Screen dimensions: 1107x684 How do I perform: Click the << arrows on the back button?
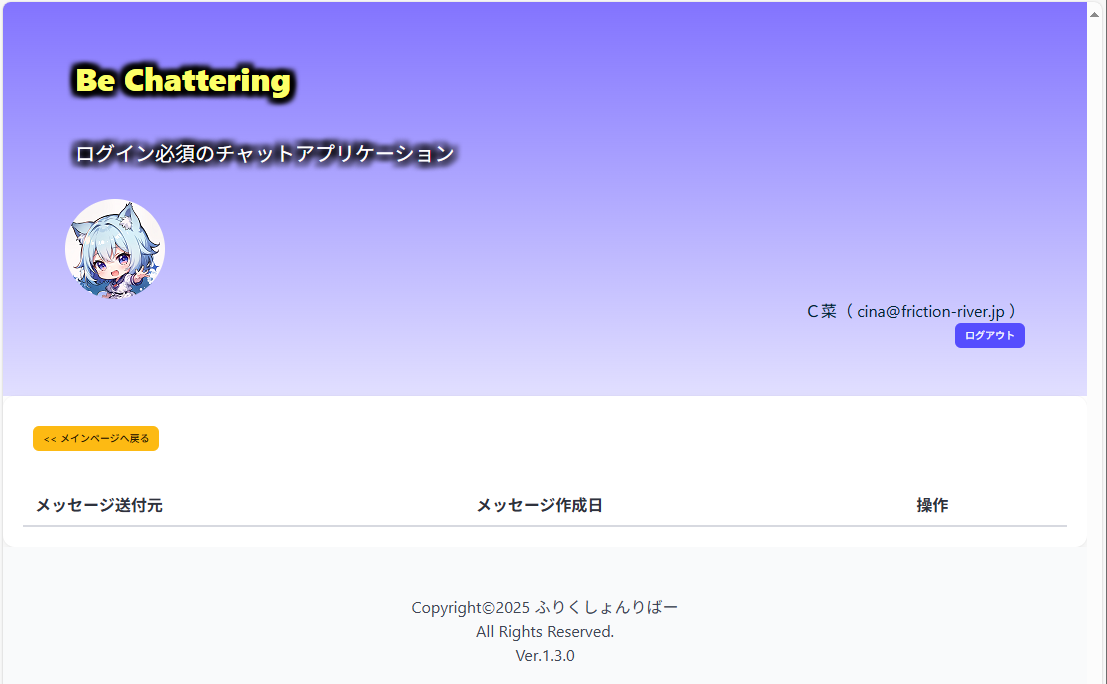(49, 439)
